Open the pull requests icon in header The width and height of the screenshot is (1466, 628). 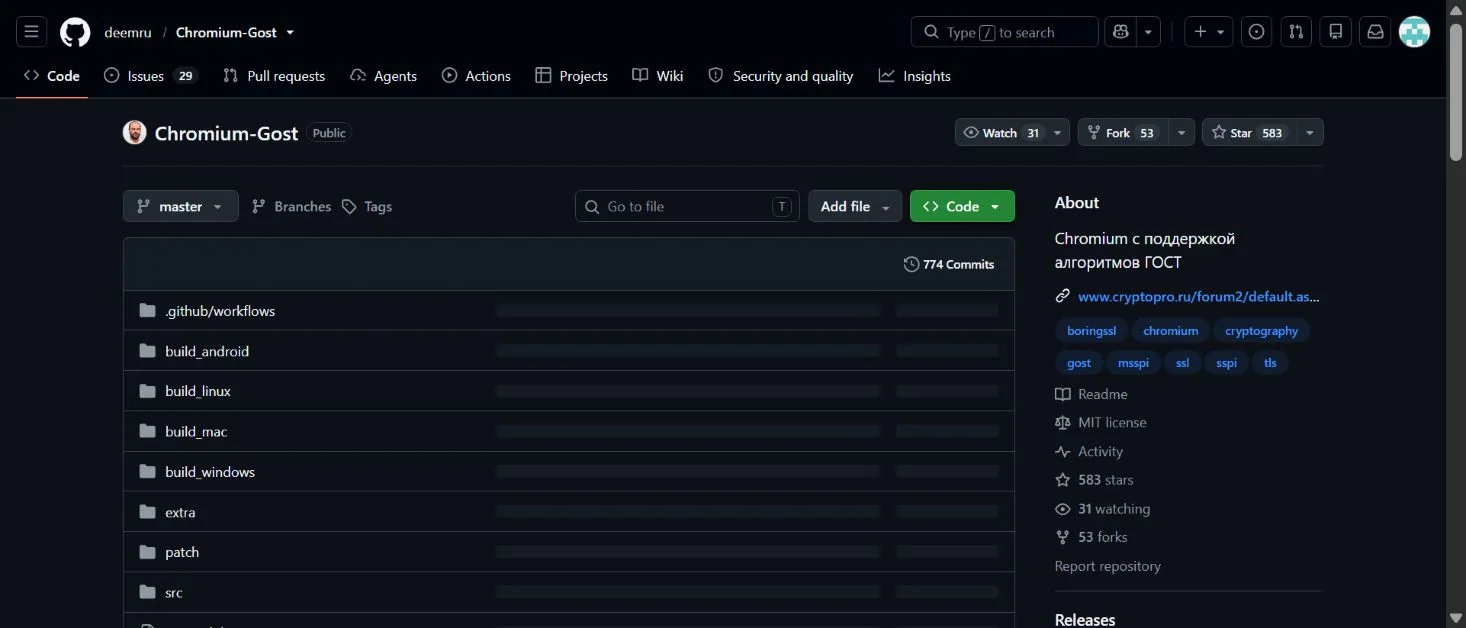click(x=1296, y=32)
